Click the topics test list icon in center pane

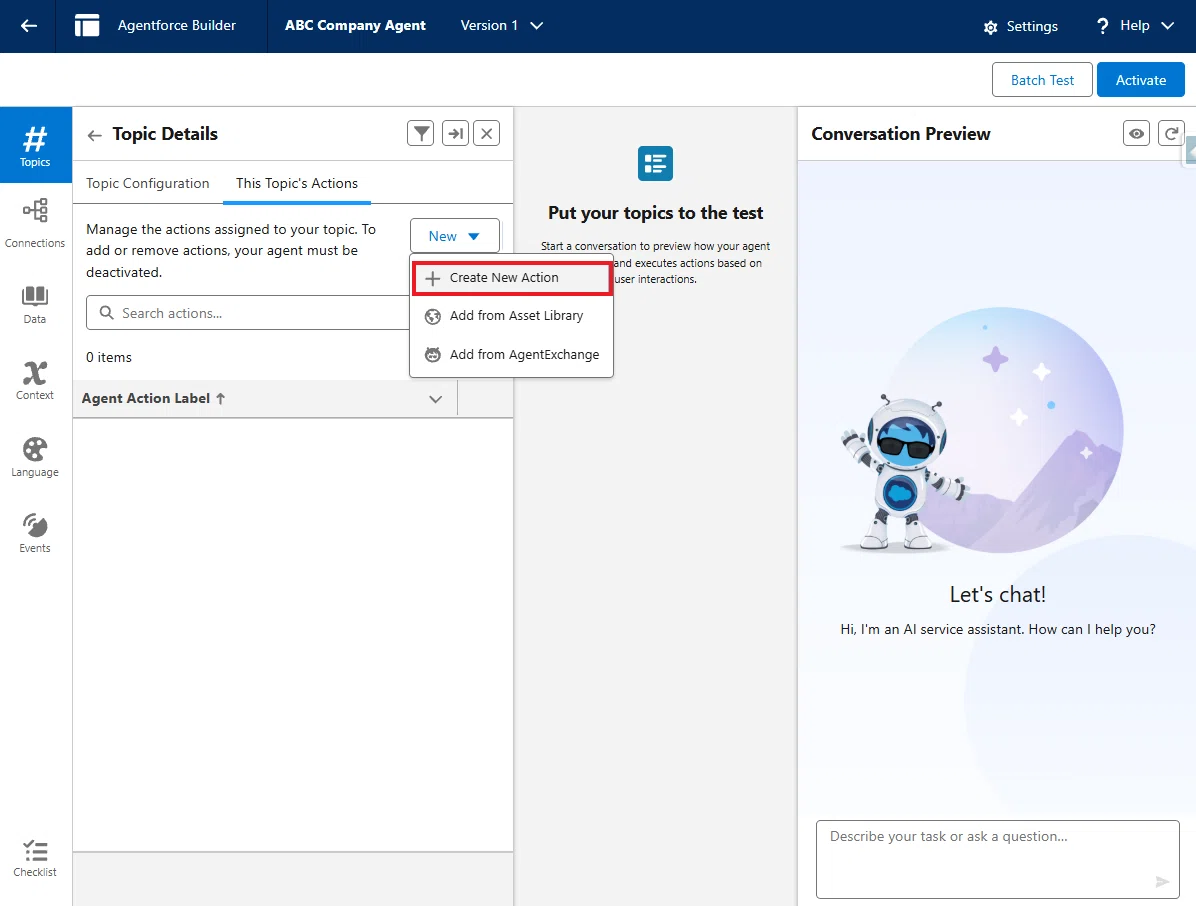point(655,163)
